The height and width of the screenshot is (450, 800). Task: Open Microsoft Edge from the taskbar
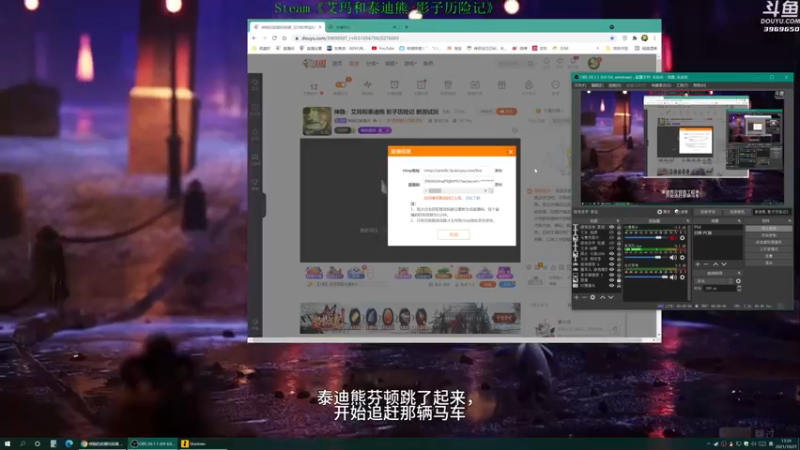point(69,444)
